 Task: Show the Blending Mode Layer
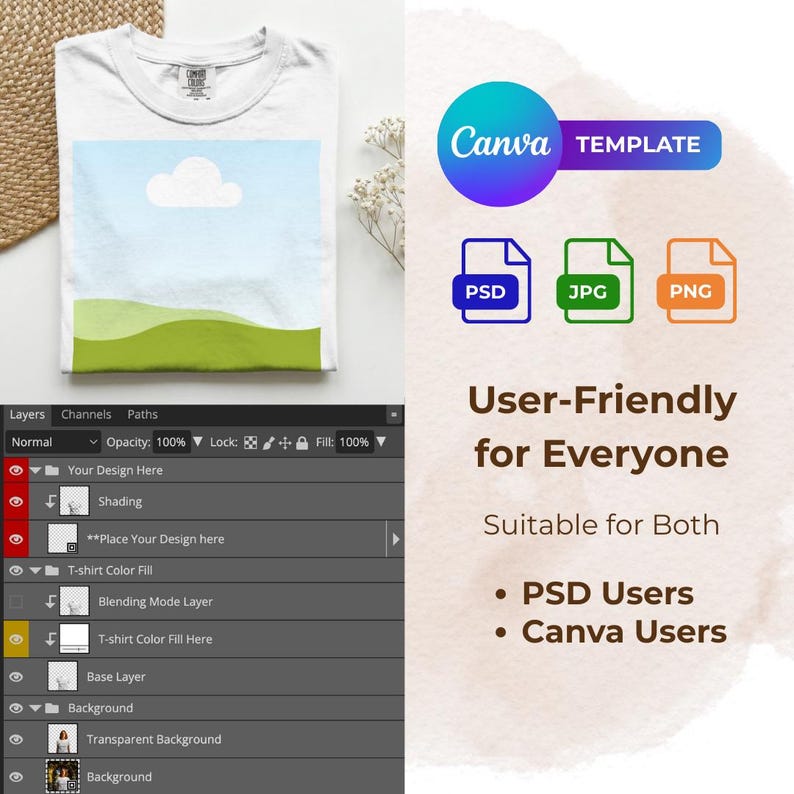[x=16, y=602]
